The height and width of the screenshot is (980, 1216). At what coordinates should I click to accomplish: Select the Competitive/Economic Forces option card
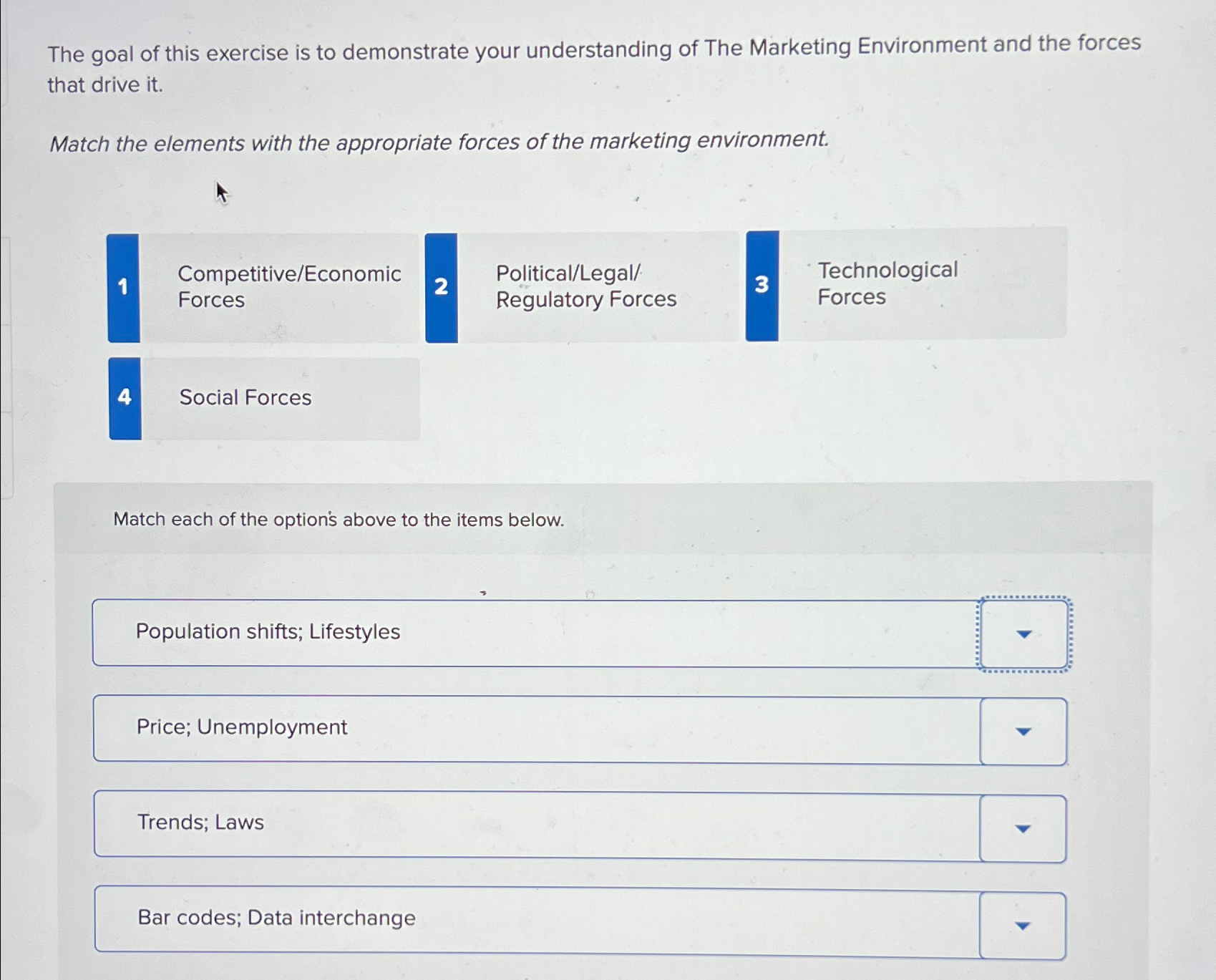pyautogui.click(x=263, y=288)
